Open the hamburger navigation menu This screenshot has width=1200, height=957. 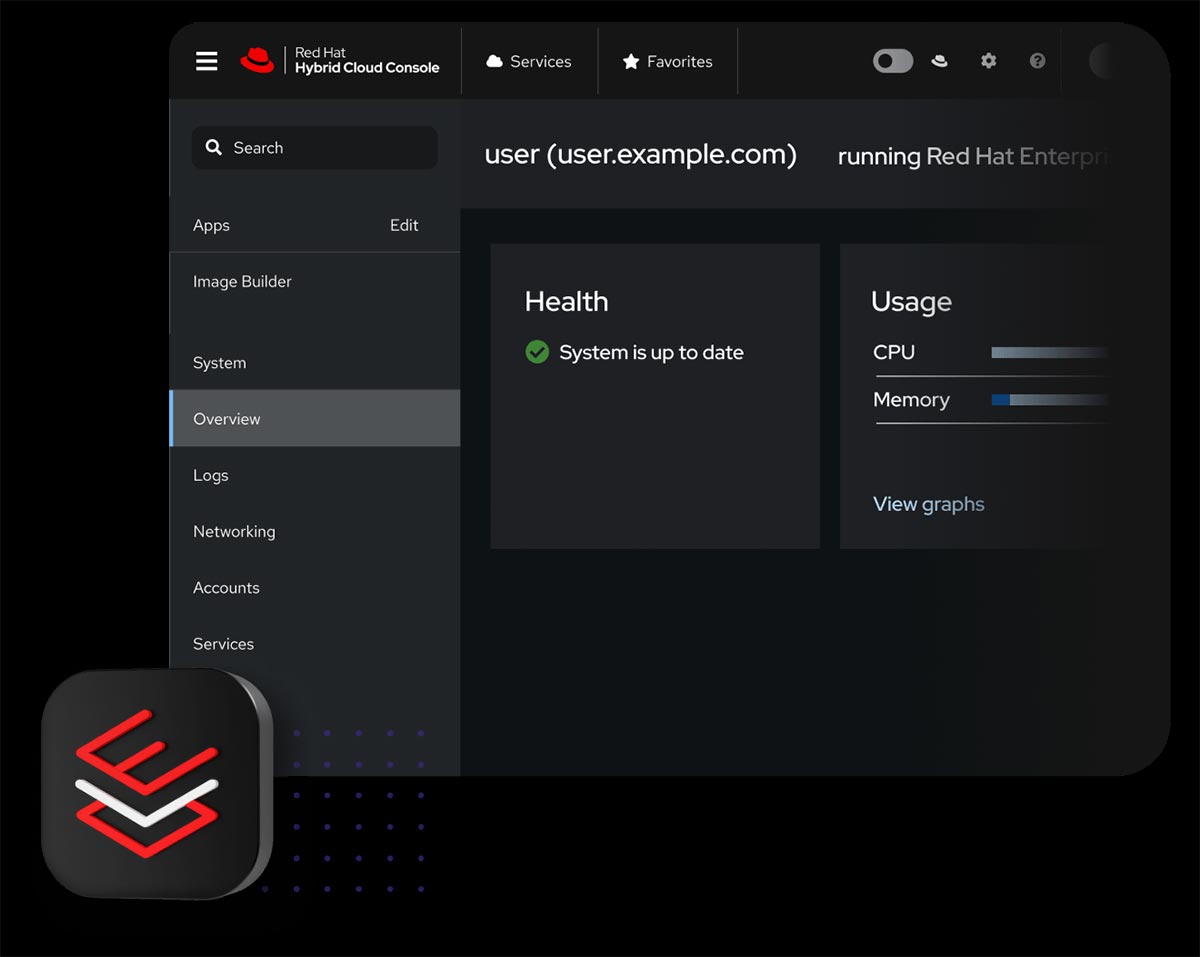(x=206, y=62)
